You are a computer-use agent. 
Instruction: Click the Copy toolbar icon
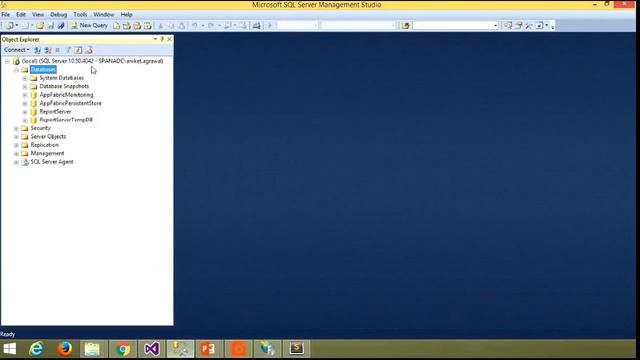coord(171,26)
